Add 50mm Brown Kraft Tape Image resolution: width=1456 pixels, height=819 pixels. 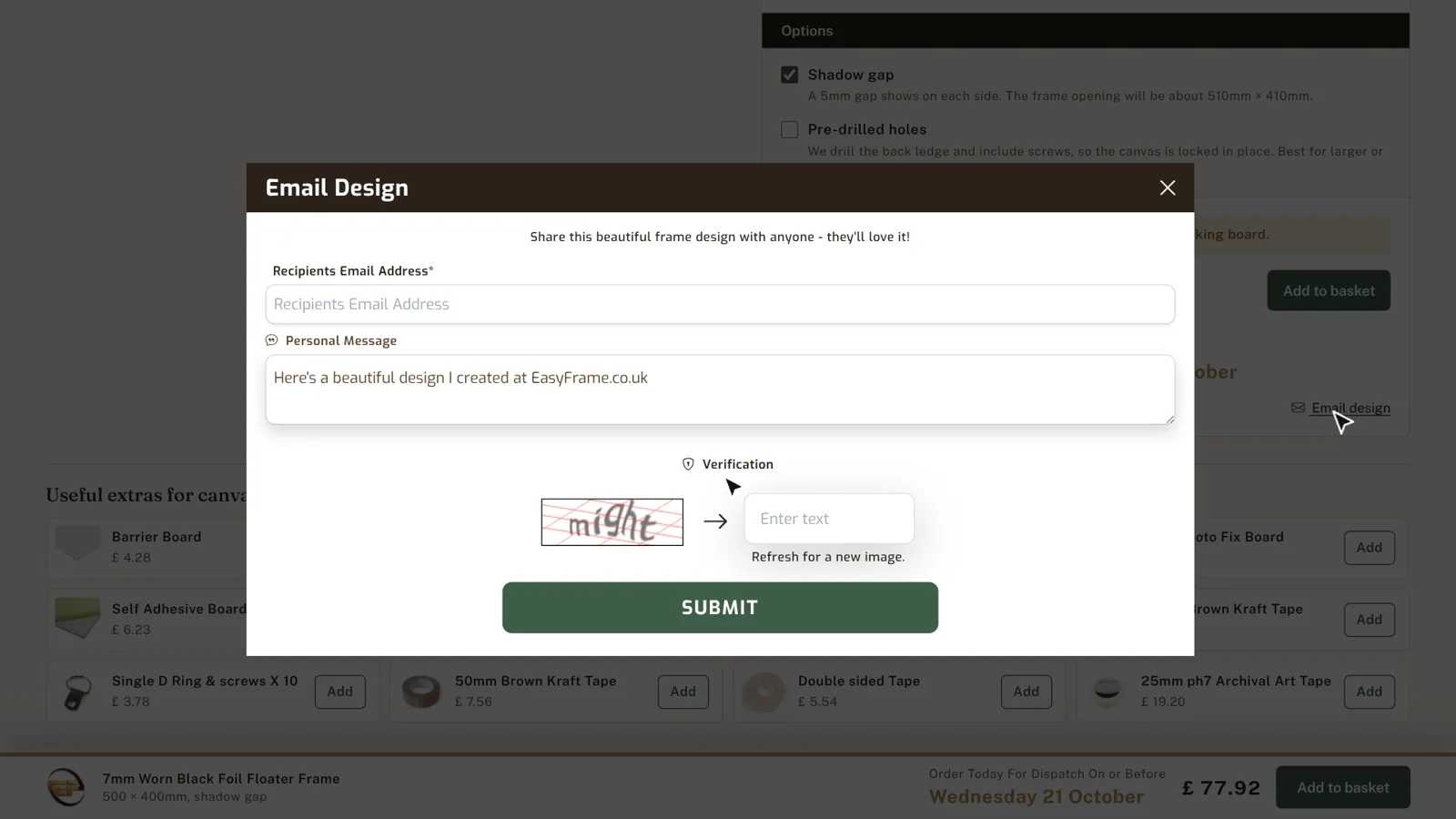[x=683, y=692]
